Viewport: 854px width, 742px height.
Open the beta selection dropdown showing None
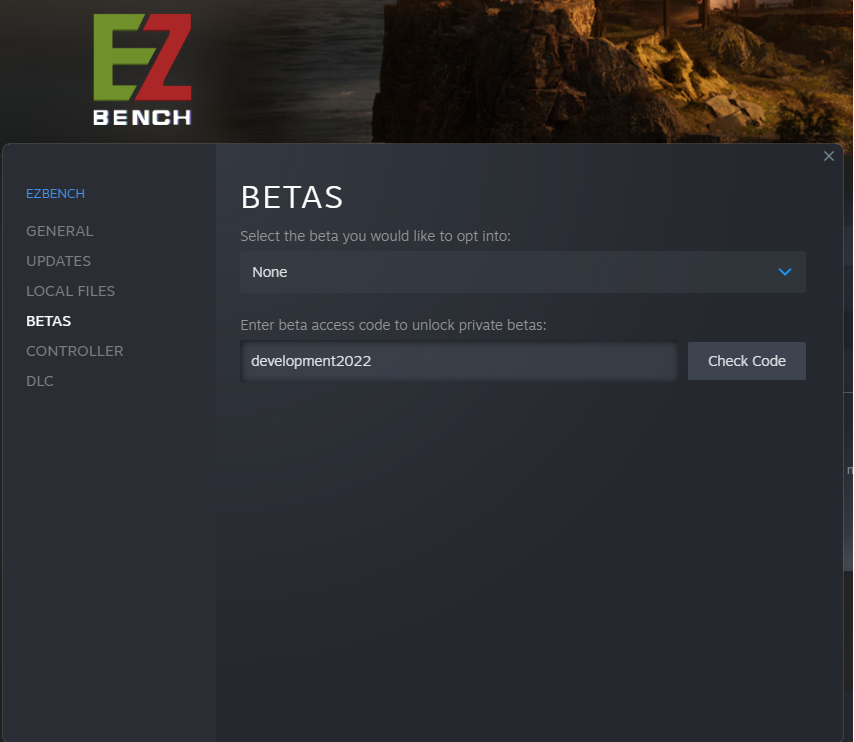pos(522,272)
